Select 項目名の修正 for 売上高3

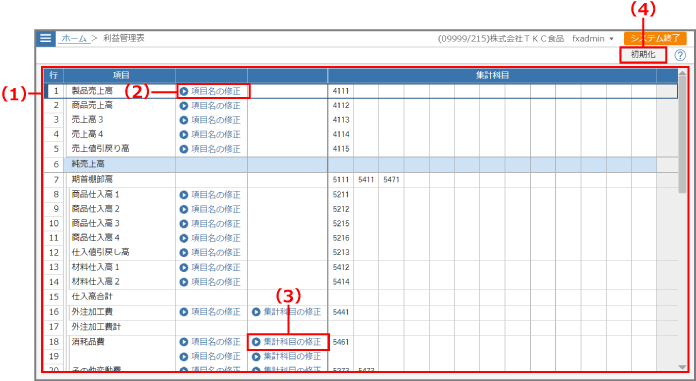210,120
